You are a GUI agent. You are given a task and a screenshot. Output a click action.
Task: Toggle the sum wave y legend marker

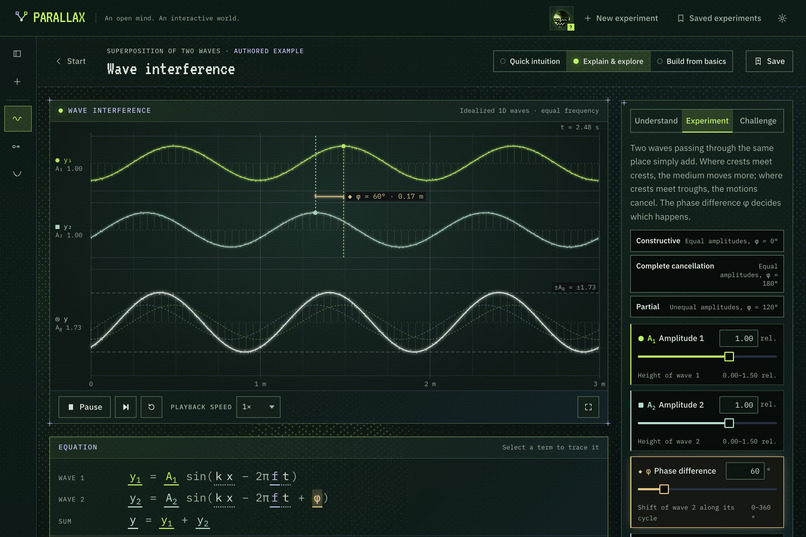pyautogui.click(x=58, y=319)
